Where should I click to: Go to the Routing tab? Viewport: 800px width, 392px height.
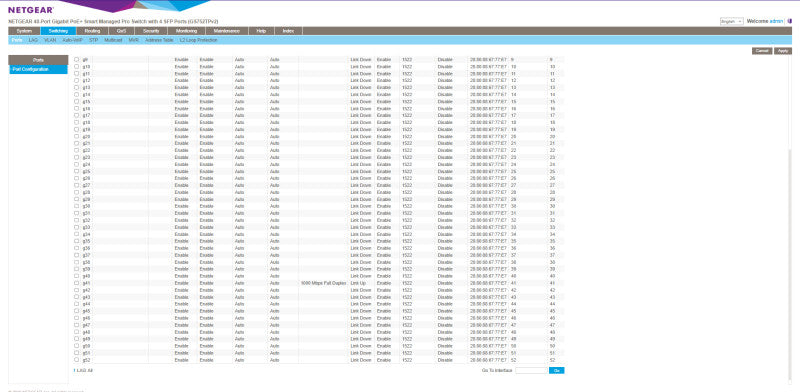(92, 31)
